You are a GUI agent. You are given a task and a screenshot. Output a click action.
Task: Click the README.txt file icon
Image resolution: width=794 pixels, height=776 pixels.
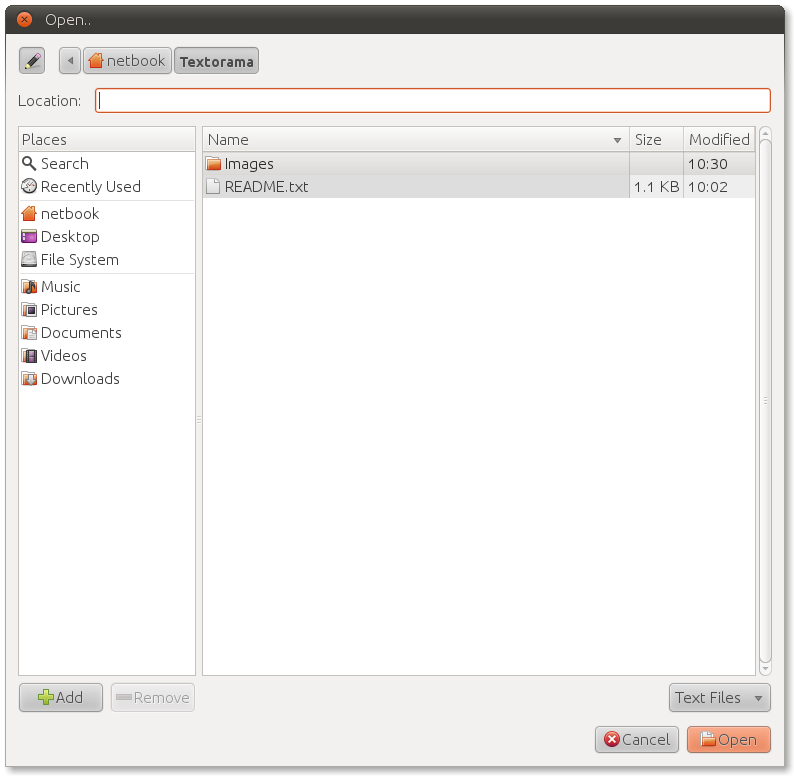click(213, 186)
